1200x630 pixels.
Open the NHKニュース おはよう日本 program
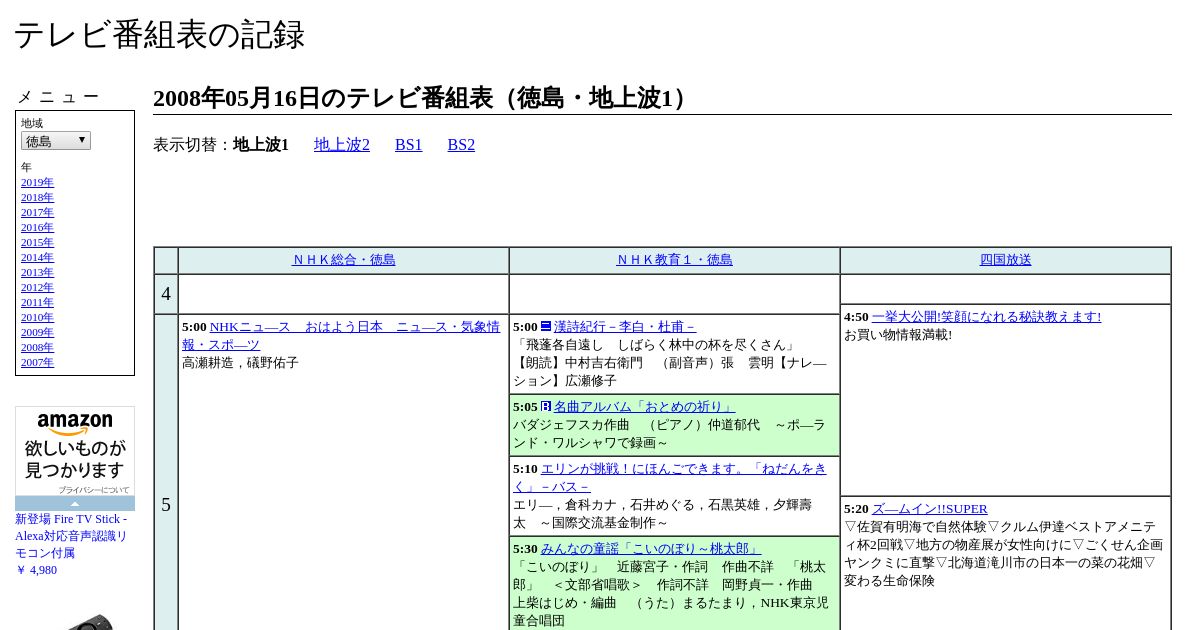pyautogui.click(x=341, y=336)
